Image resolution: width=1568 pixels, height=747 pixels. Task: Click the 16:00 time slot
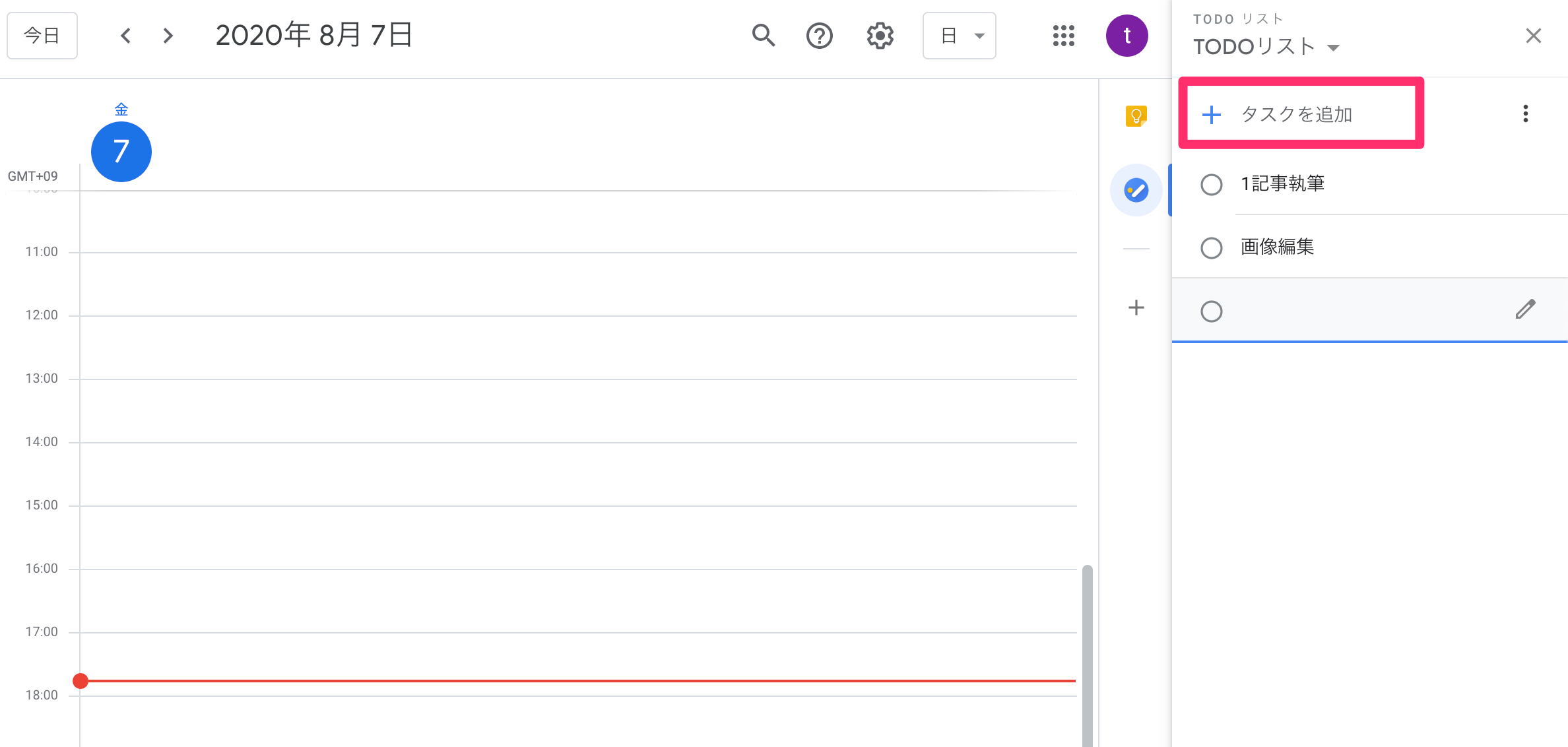point(578,601)
